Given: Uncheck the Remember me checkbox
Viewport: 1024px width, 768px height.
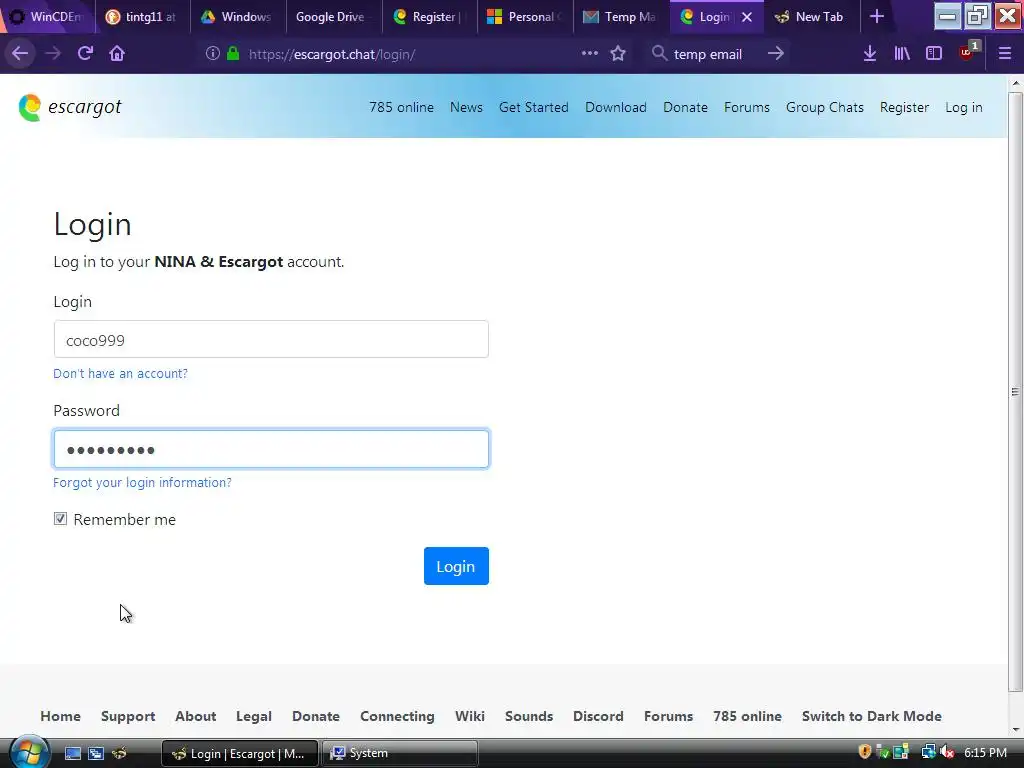Looking at the screenshot, I should 60,519.
